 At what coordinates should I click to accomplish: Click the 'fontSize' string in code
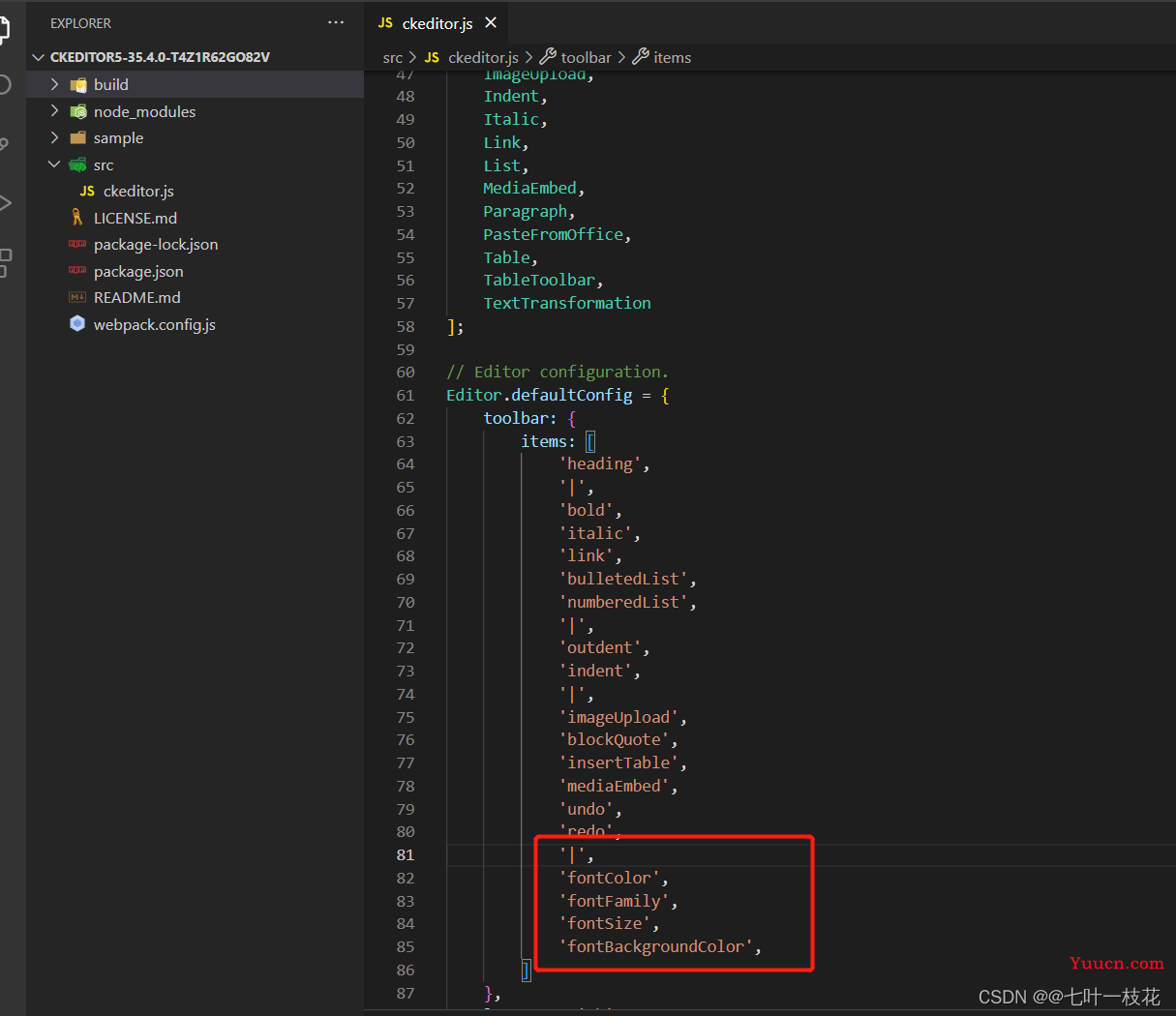click(605, 923)
